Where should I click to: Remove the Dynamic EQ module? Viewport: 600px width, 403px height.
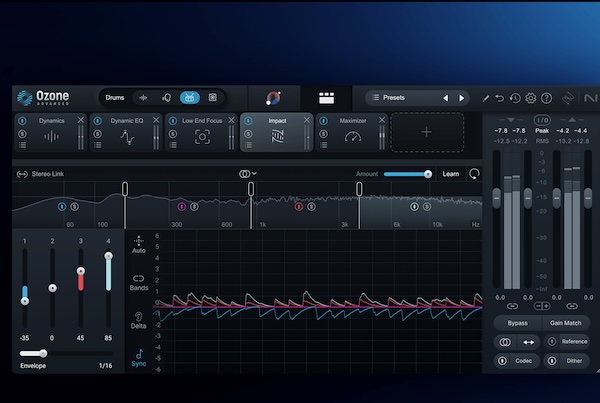[156, 120]
